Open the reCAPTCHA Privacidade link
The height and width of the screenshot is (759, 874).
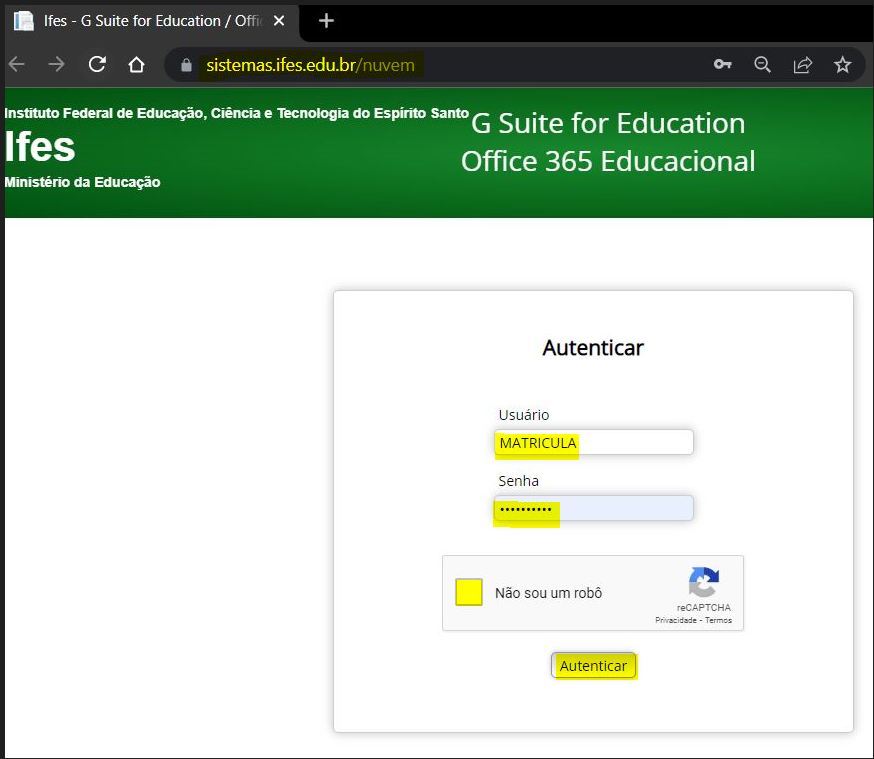[675, 621]
